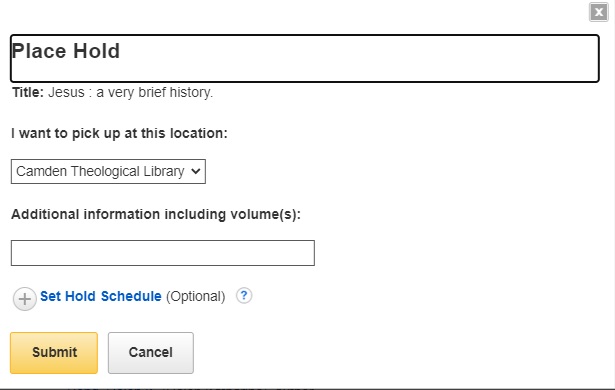Click the (Optional) text after Set Hold Schedule
This screenshot has width=615, height=390.
pos(195,297)
